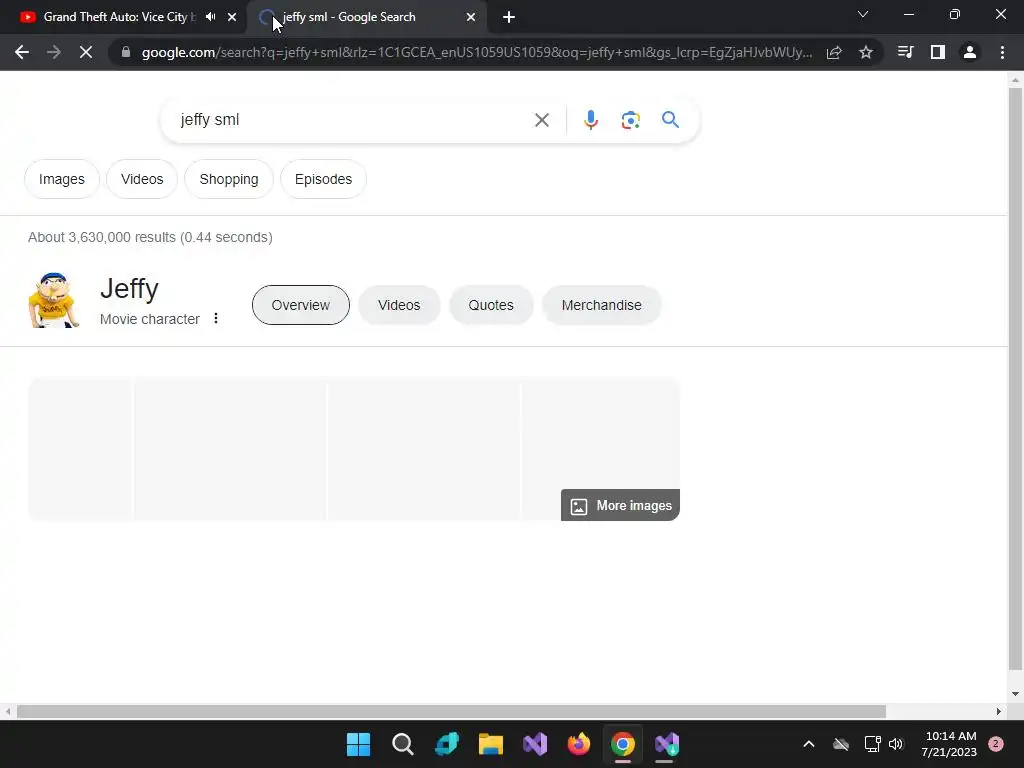Filter results by Videos chip
1024x768 pixels.
click(142, 179)
